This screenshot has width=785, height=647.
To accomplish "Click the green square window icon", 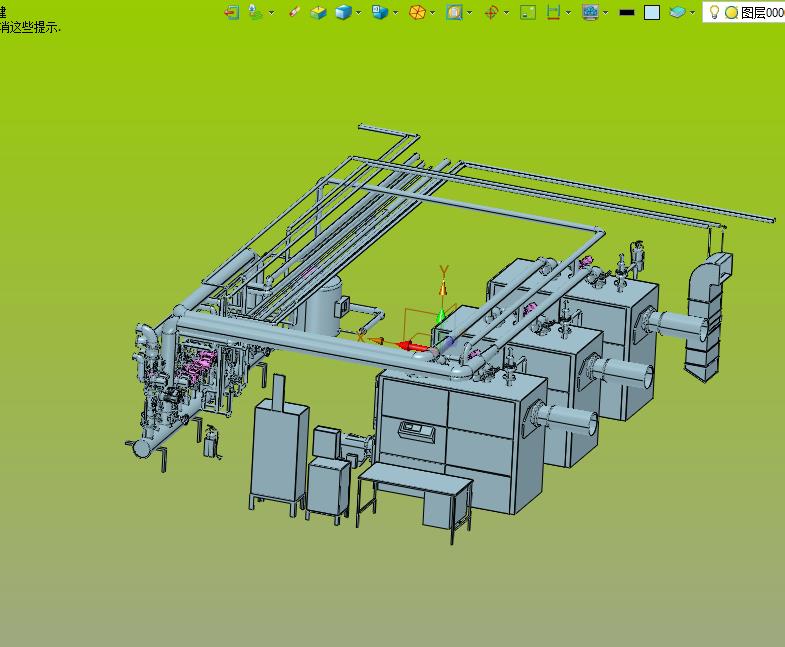I will pos(528,12).
